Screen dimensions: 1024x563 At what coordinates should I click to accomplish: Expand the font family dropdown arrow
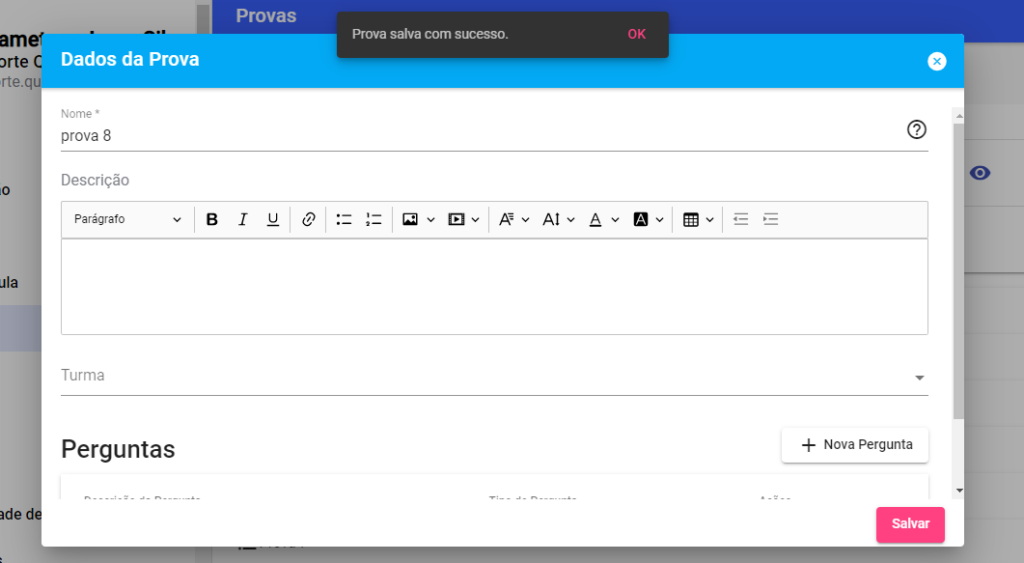pyautogui.click(x=525, y=220)
